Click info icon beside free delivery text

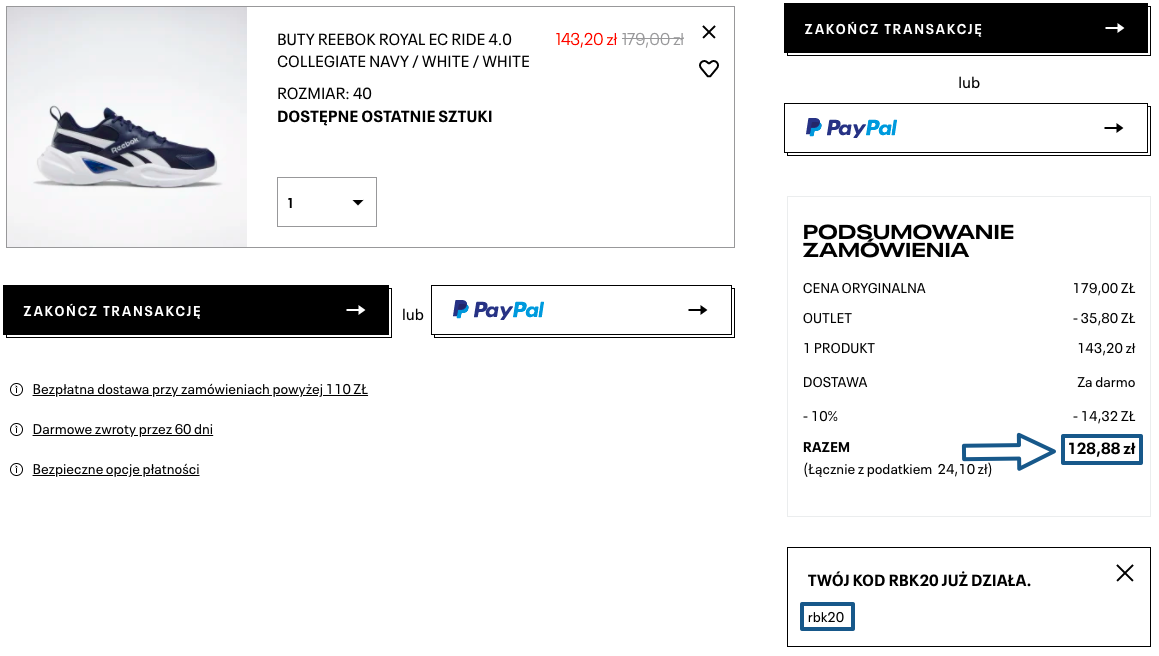pyautogui.click(x=16, y=389)
